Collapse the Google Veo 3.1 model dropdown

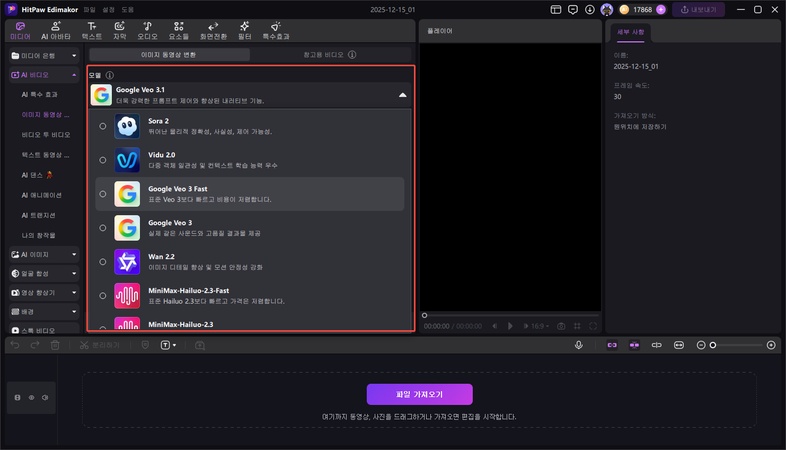pos(403,95)
